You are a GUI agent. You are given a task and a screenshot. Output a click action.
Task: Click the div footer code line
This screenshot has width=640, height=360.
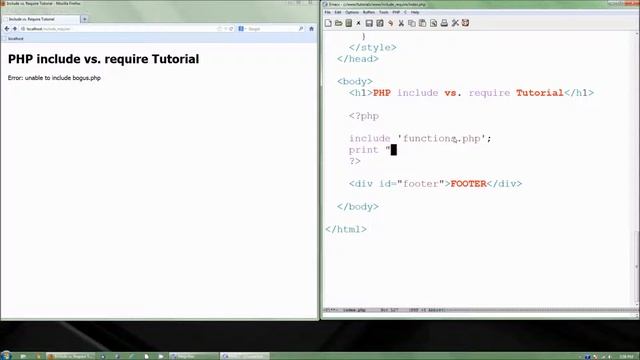pos(435,184)
